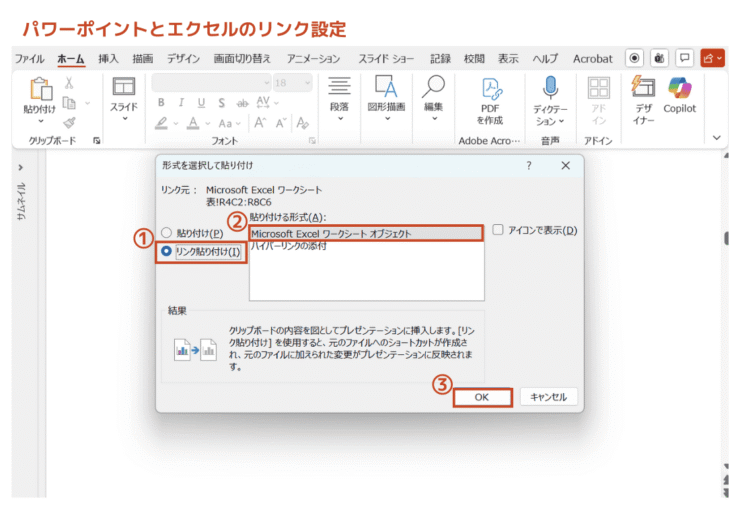Expand the thumbnail pane arrow

[x=20, y=168]
